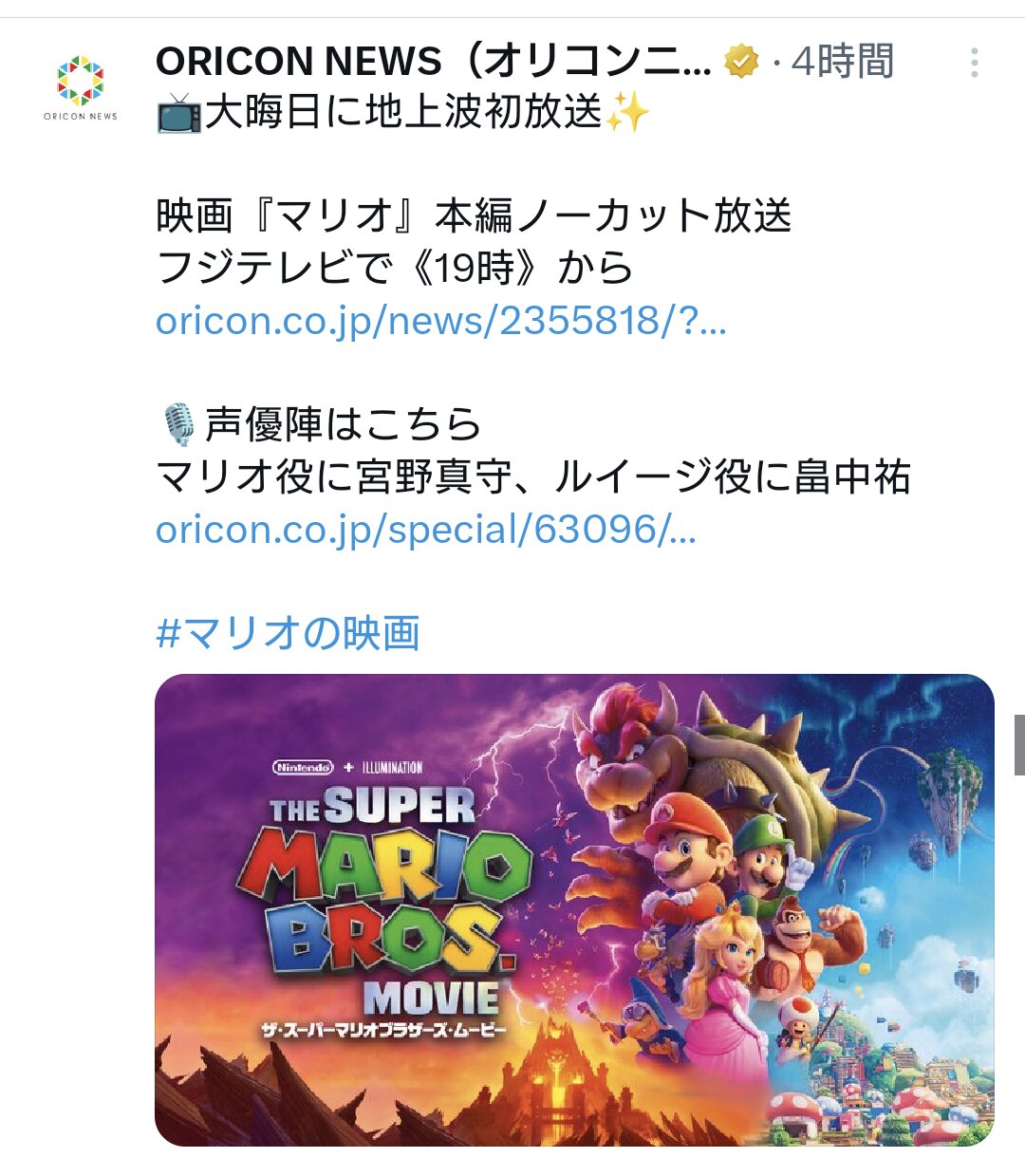This screenshot has width=1025, height=1176.
Task: Open the tweet's three-dot more menu
Action: point(974,63)
